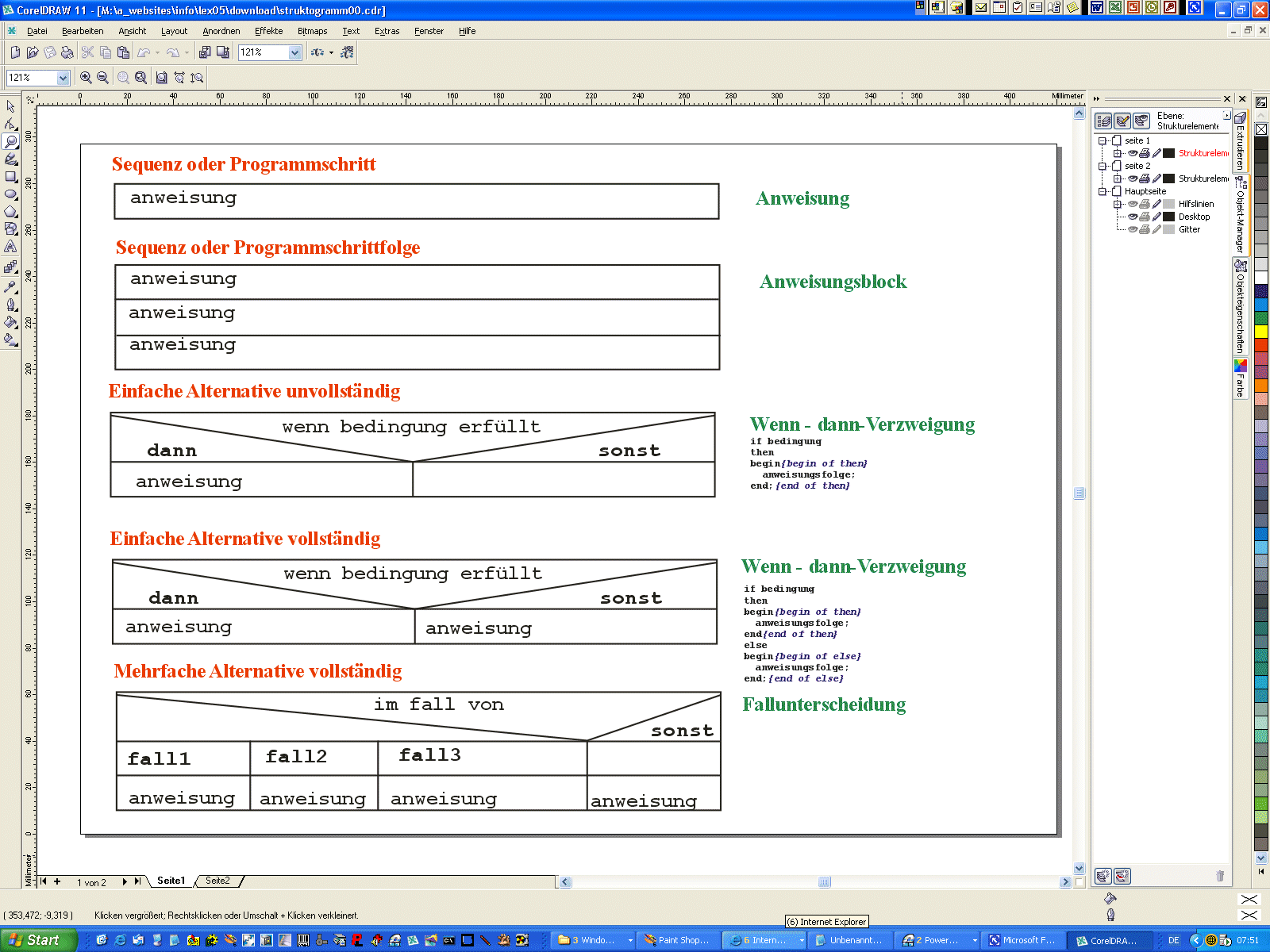Screen dimensions: 1270x952
Task: Switch to the Seite2 page tab
Action: (217, 881)
